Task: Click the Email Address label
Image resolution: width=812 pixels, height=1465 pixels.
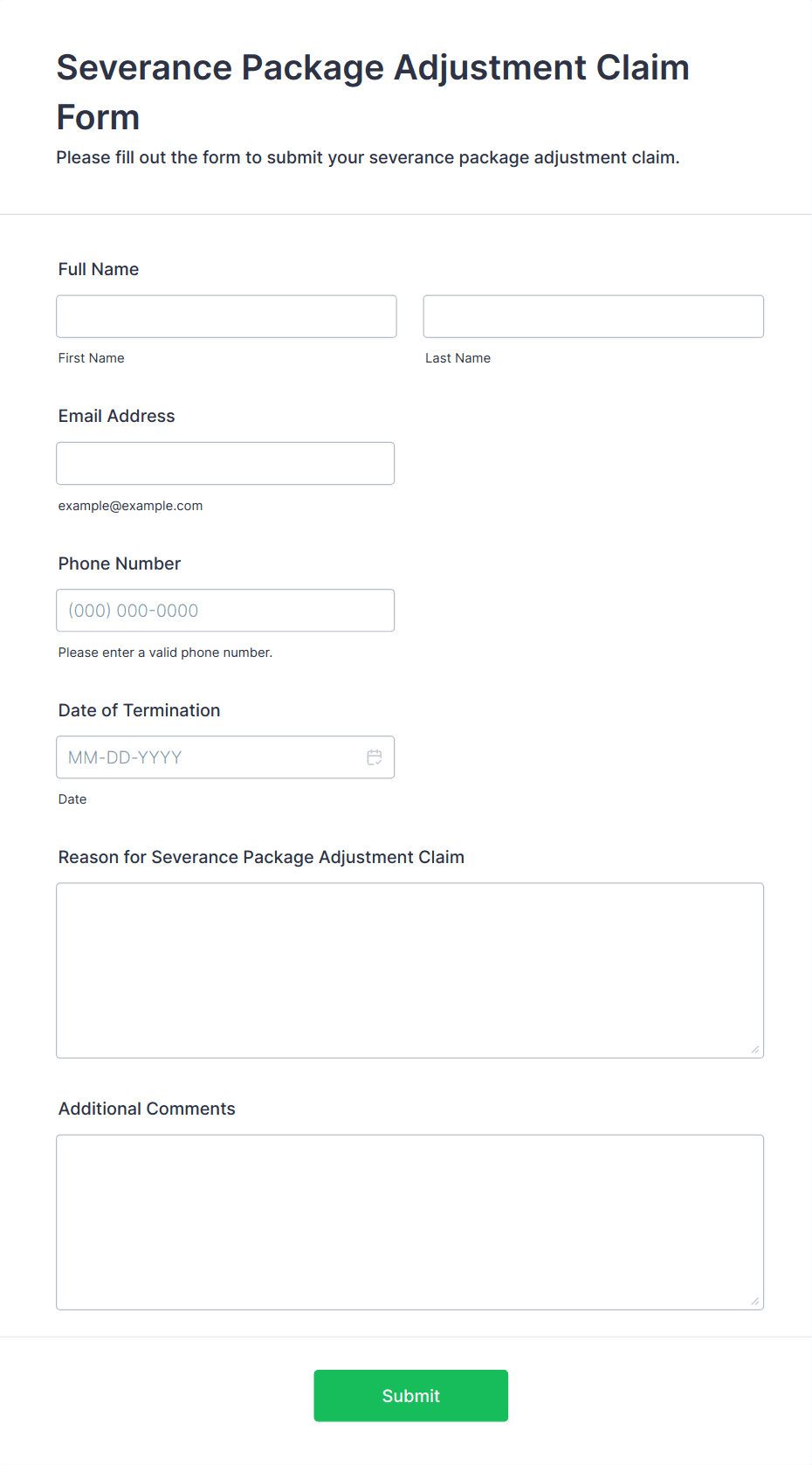Action: pyautogui.click(x=117, y=416)
